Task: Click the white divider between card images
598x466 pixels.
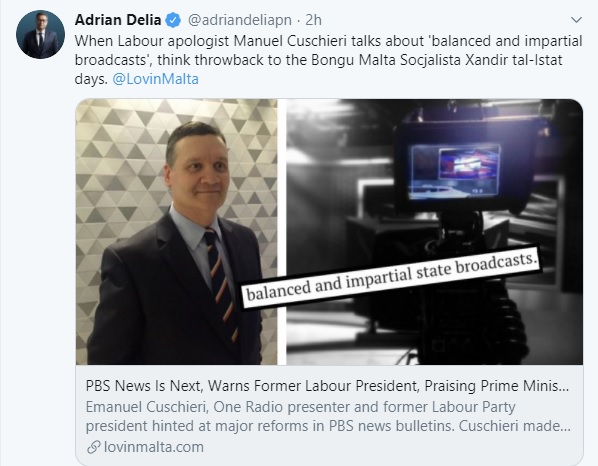Action: click(x=282, y=232)
